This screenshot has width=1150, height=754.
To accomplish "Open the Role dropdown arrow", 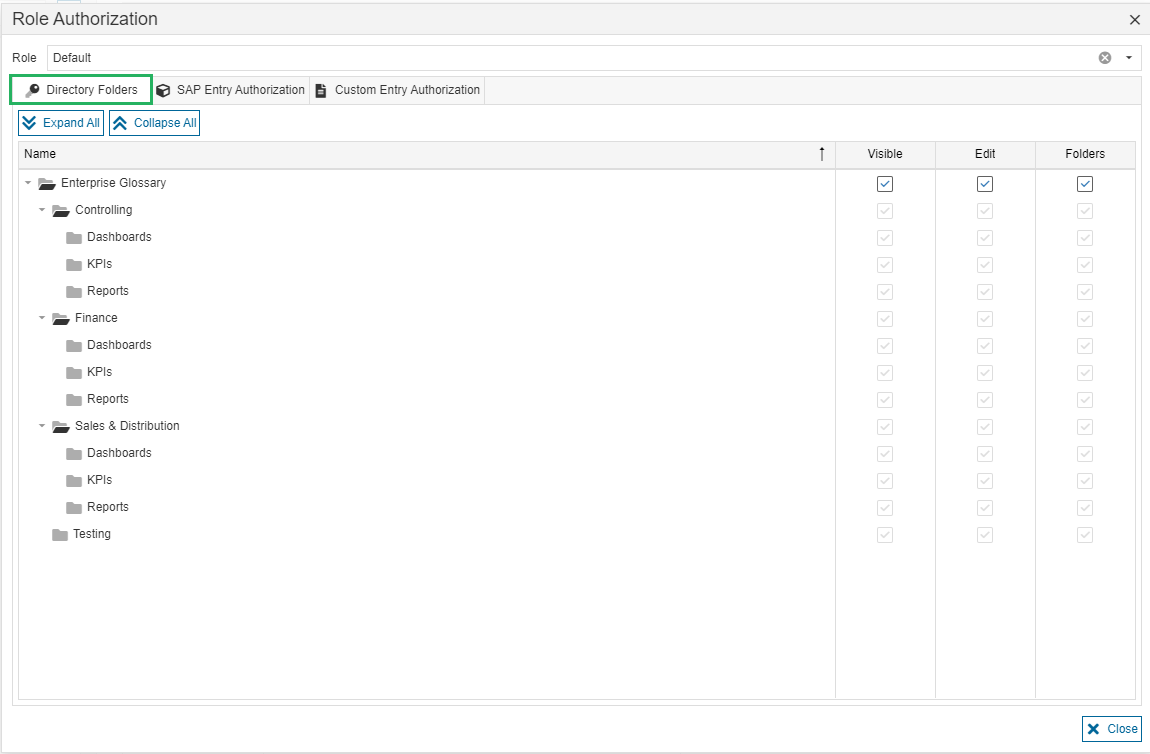I will [x=1129, y=58].
